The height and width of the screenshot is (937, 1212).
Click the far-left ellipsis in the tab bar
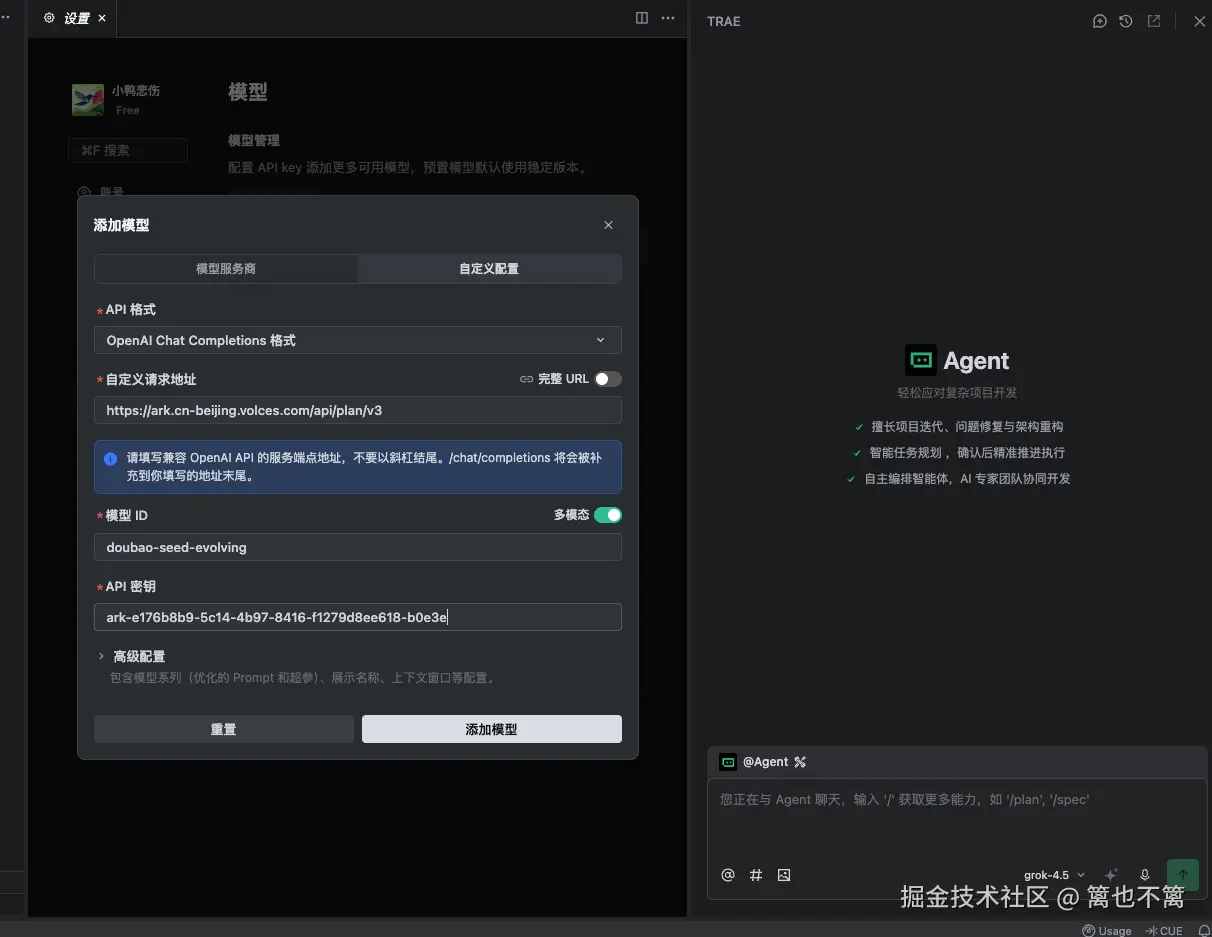pos(5,18)
